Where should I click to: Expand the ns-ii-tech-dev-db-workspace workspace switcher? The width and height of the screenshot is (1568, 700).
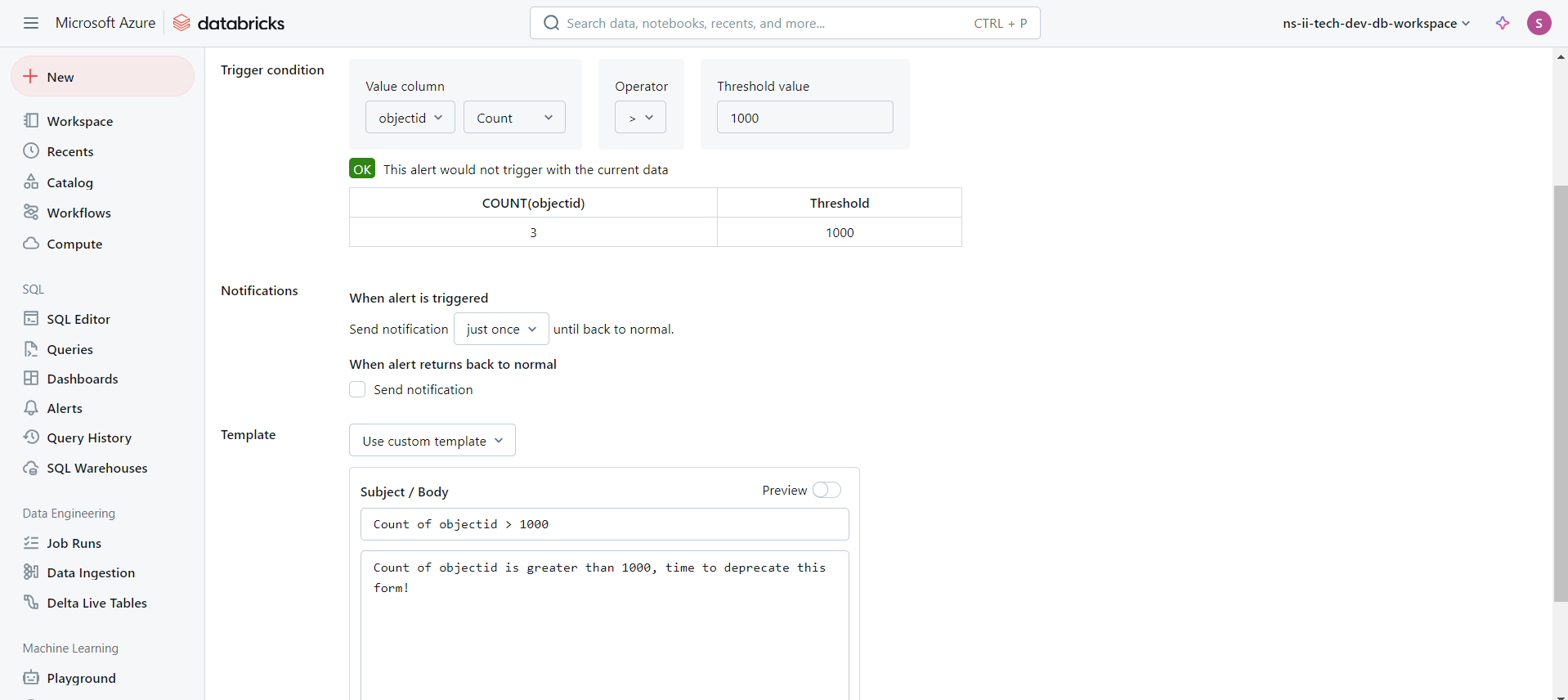pos(1377,23)
